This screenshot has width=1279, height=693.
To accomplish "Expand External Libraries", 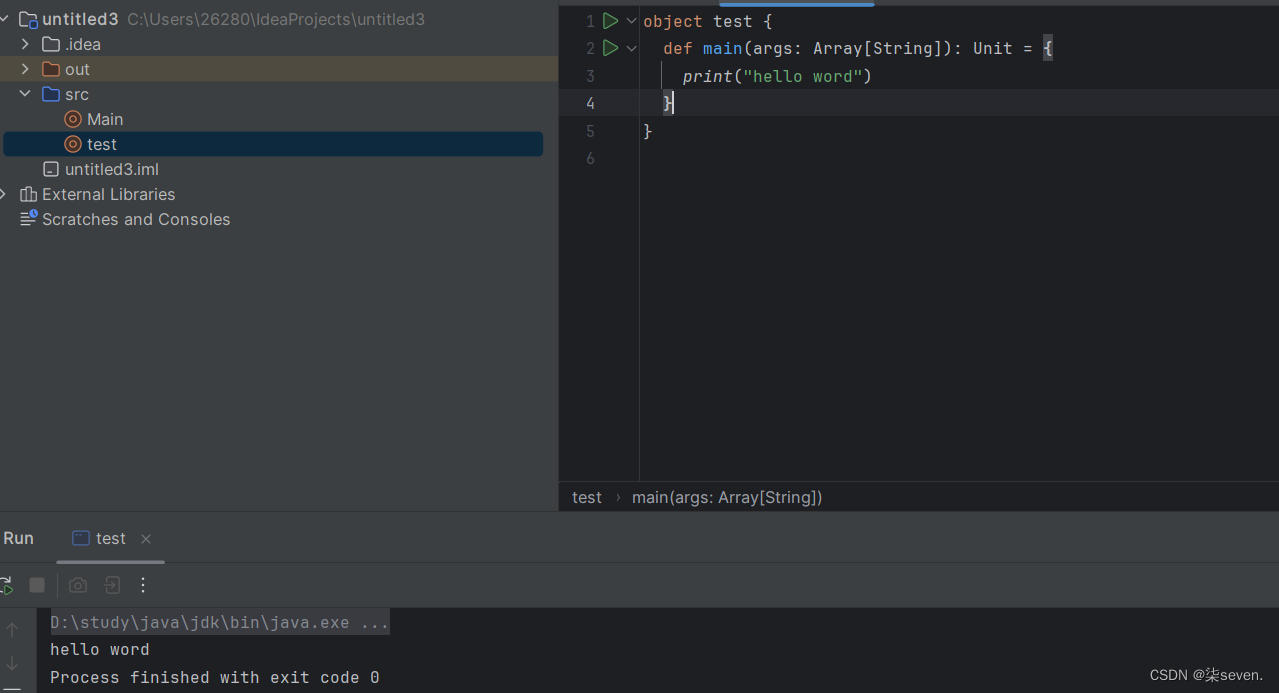I will coord(8,193).
